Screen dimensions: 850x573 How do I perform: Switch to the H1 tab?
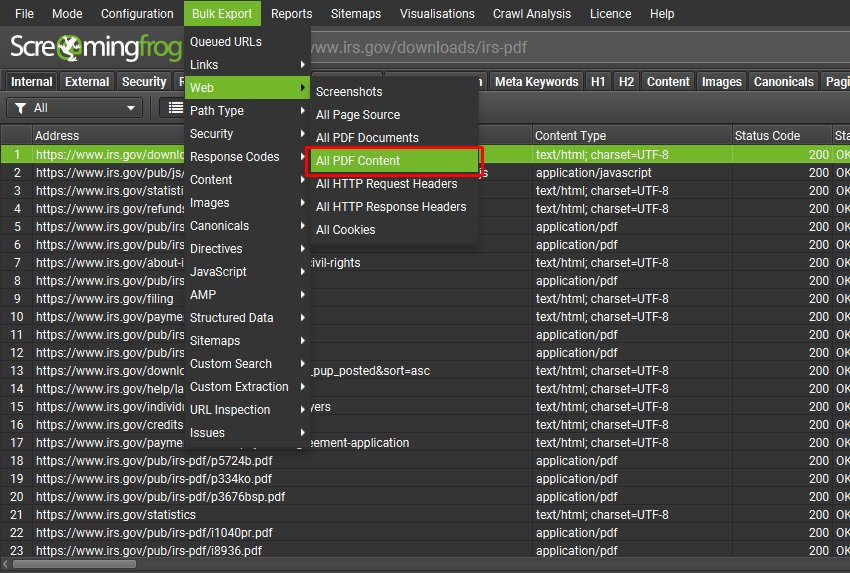pos(598,82)
